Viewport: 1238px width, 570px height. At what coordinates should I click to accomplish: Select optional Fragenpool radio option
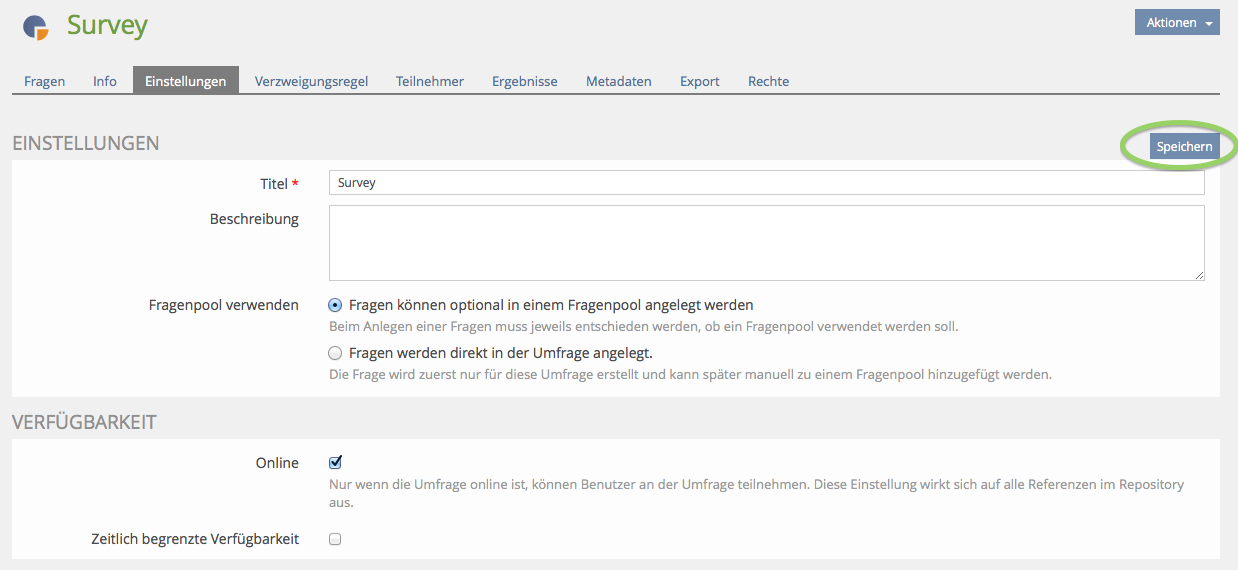point(336,305)
